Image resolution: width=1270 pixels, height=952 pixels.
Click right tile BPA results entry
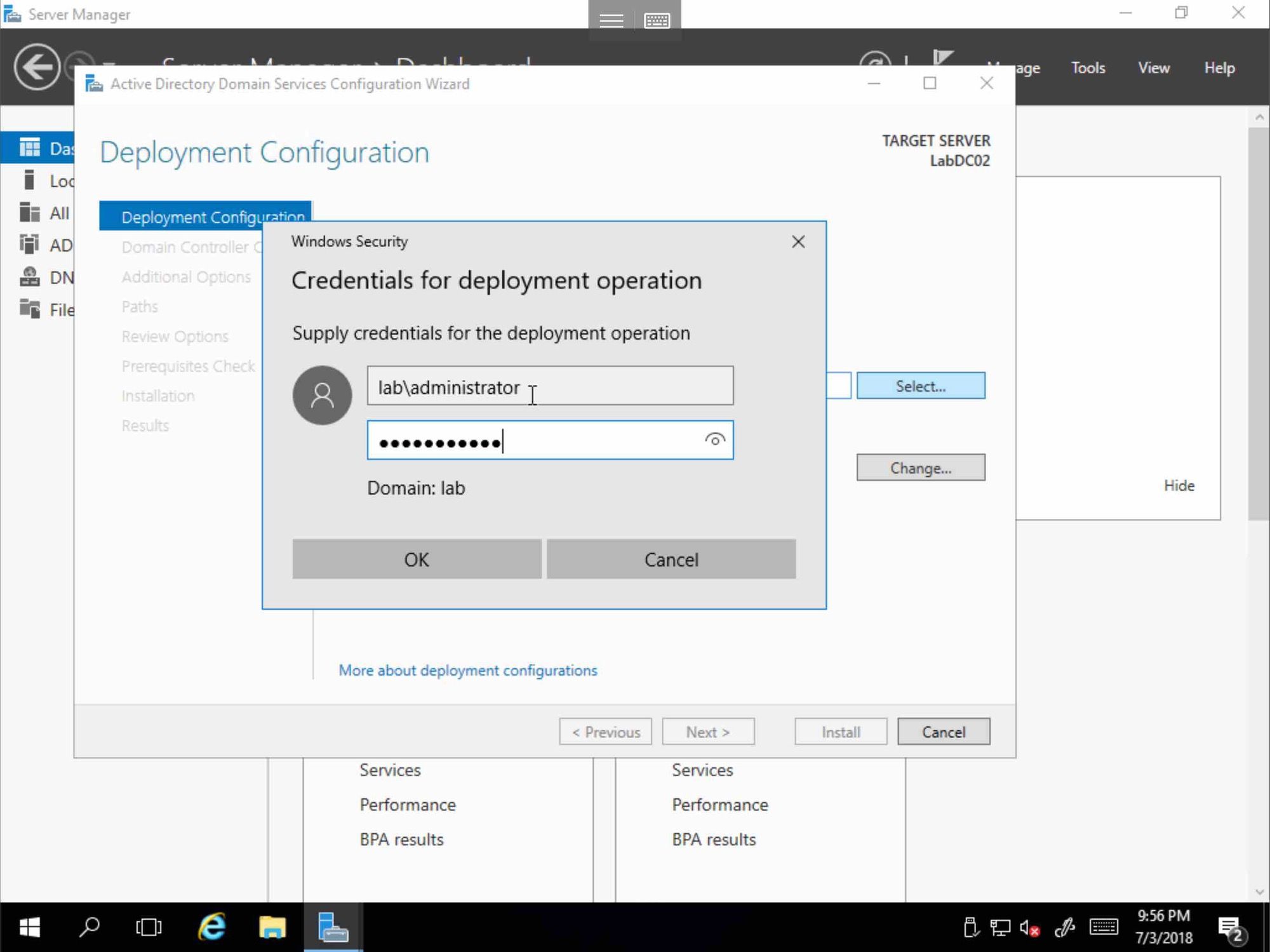point(714,840)
